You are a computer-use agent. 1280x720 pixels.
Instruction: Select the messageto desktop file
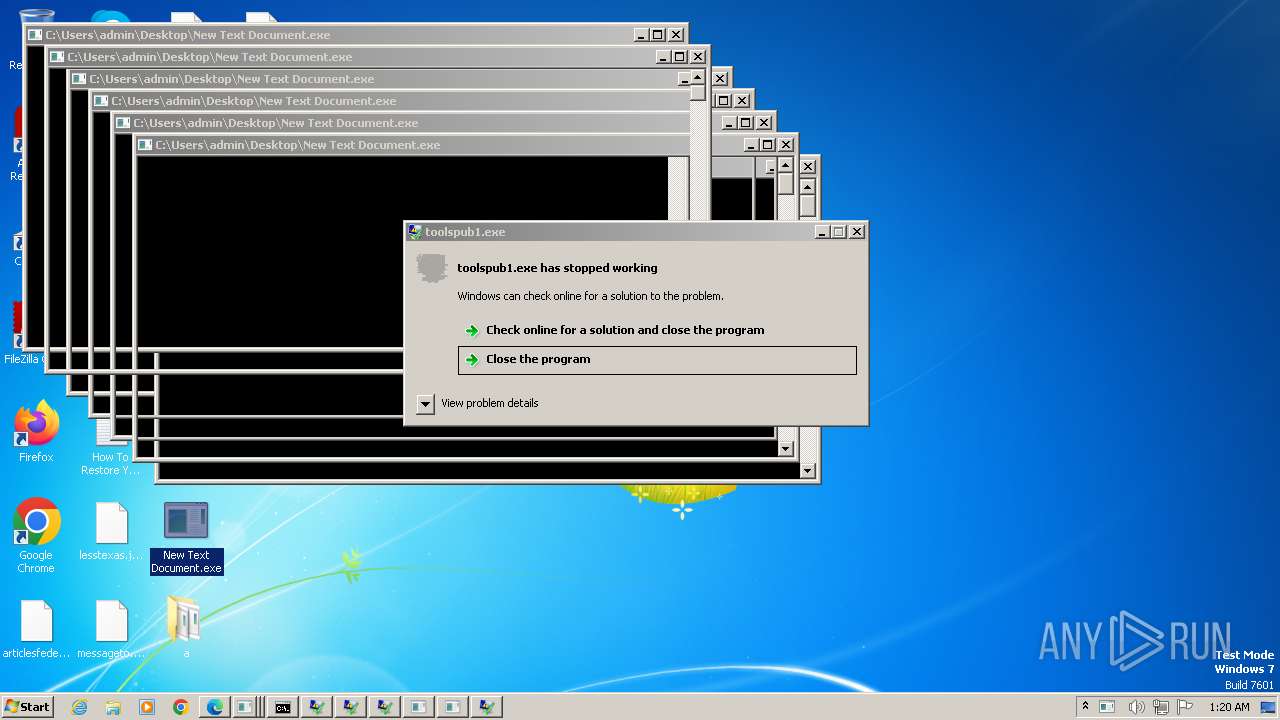pos(111,629)
